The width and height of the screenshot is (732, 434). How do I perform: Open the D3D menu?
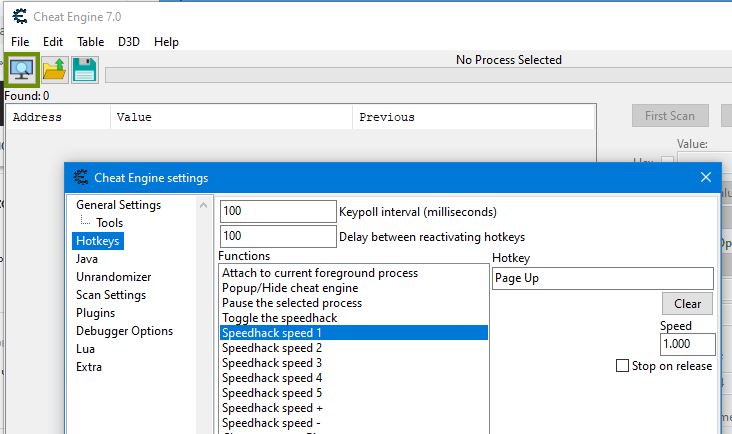point(129,42)
